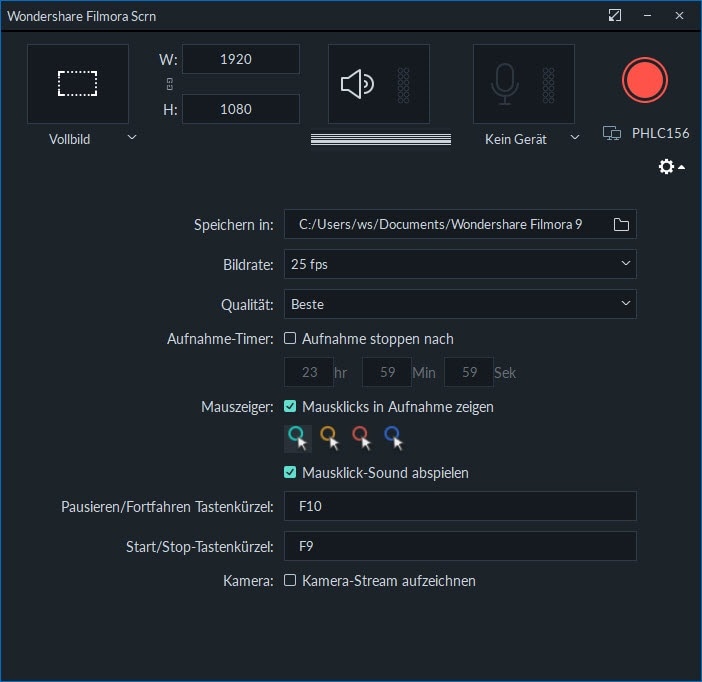Click the hours timer field
The width and height of the screenshot is (702, 682).
click(x=309, y=372)
